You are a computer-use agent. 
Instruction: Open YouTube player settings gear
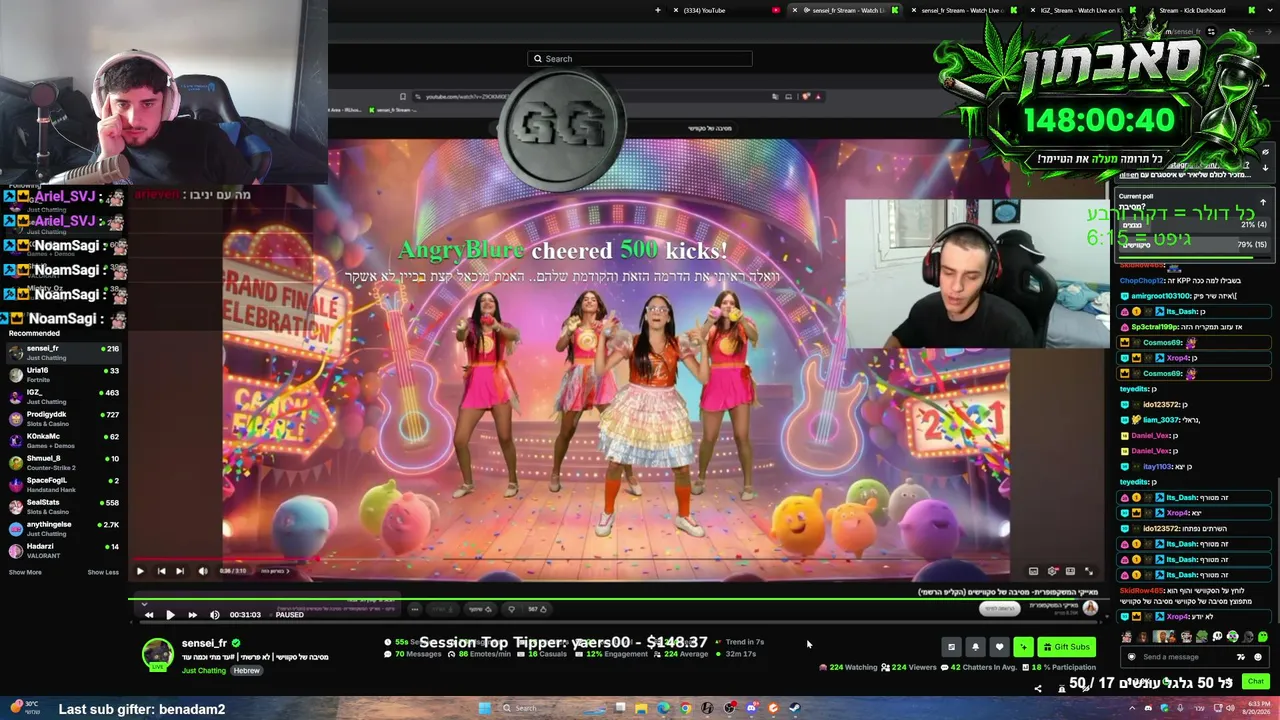[1053, 571]
